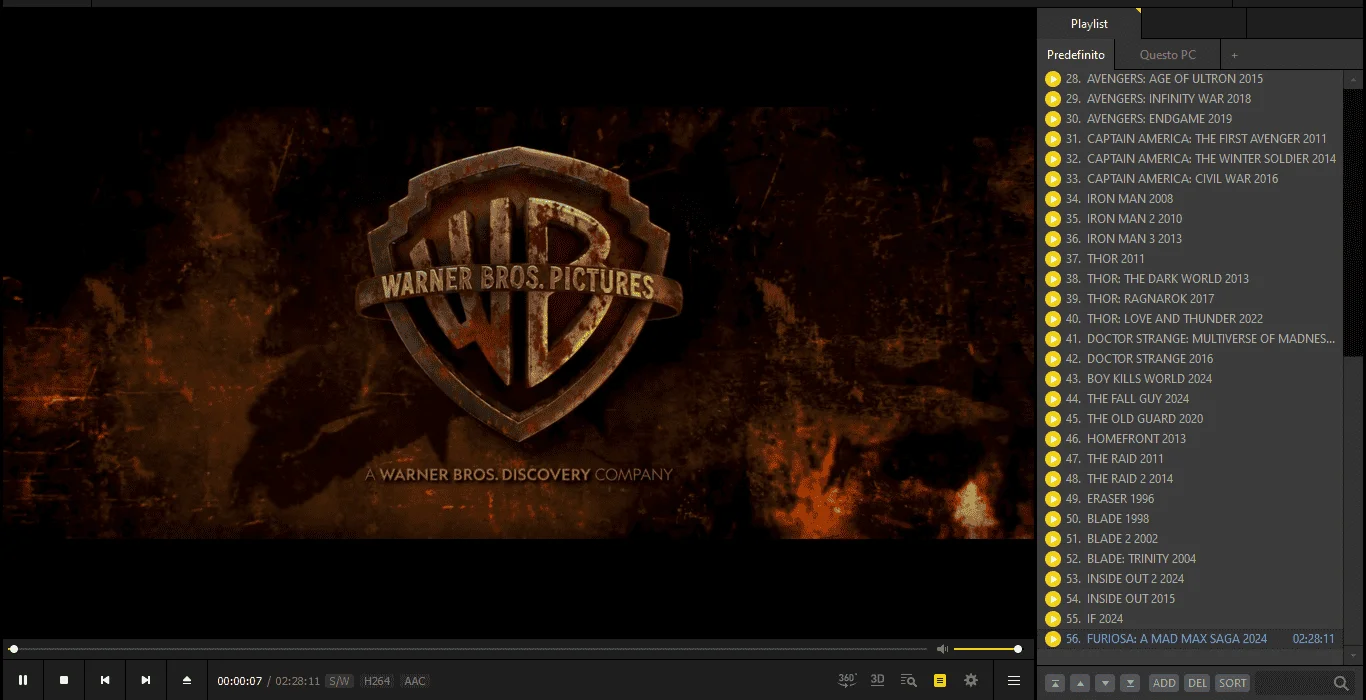Click play icon beside IF 2024
Image resolution: width=1366 pixels, height=700 pixels.
pos(1053,619)
